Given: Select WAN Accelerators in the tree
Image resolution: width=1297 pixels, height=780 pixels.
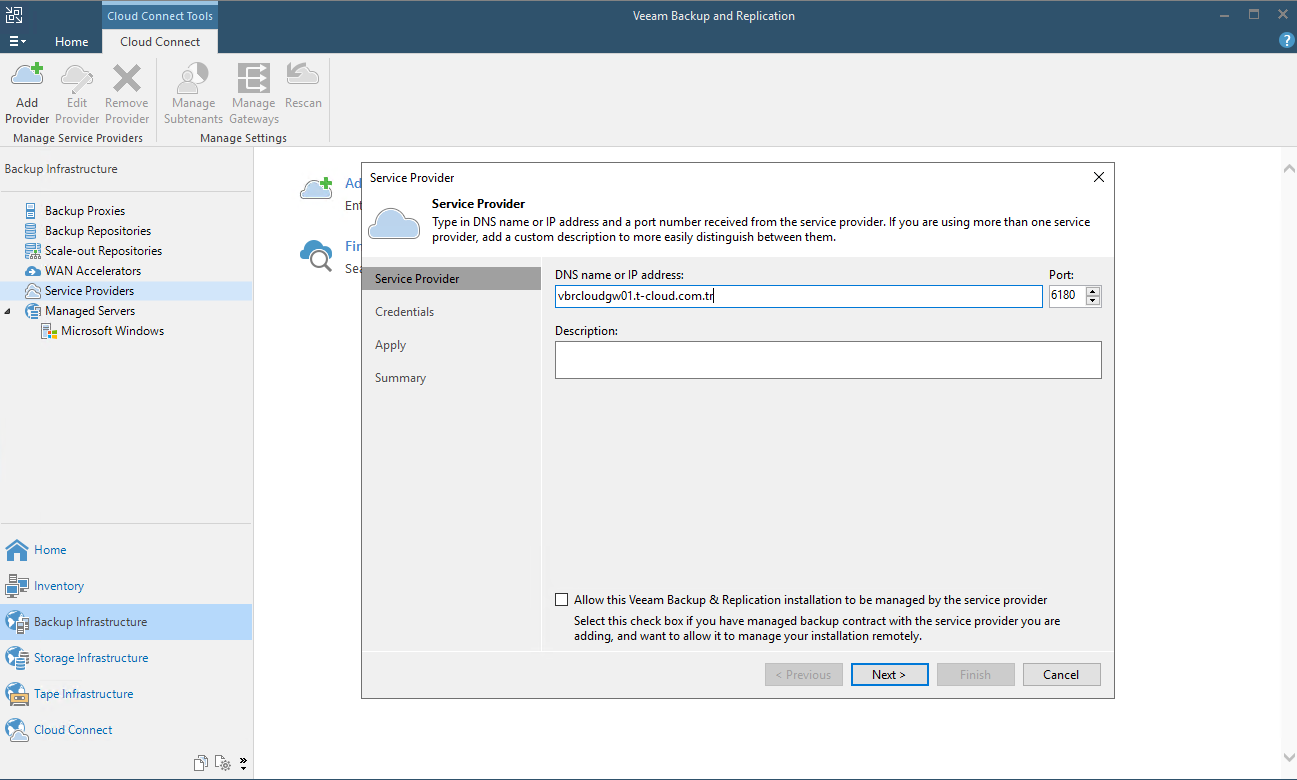Looking at the screenshot, I should [93, 271].
